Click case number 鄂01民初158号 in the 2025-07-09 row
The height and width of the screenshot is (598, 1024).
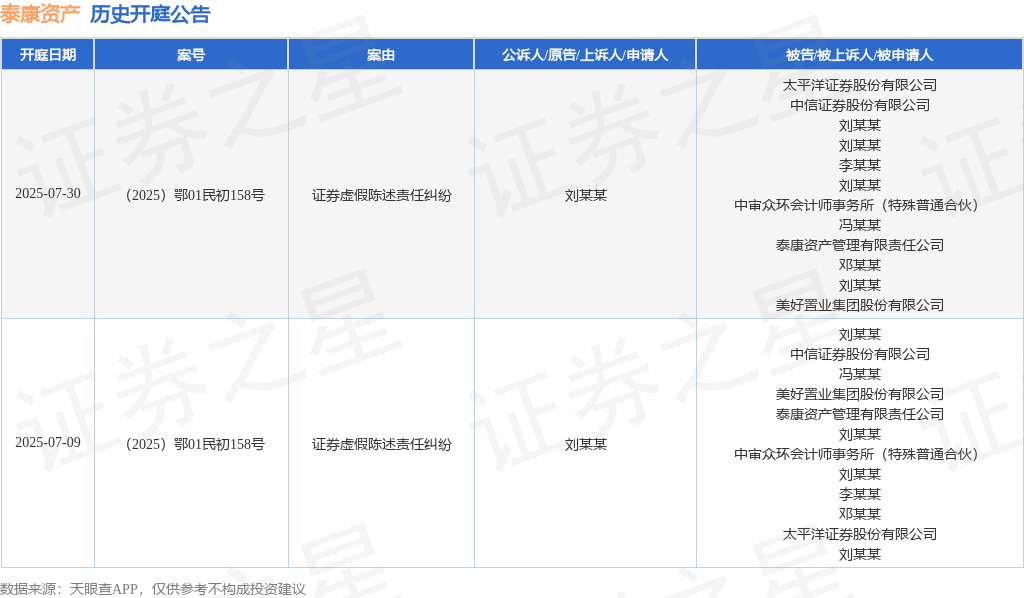click(219, 444)
